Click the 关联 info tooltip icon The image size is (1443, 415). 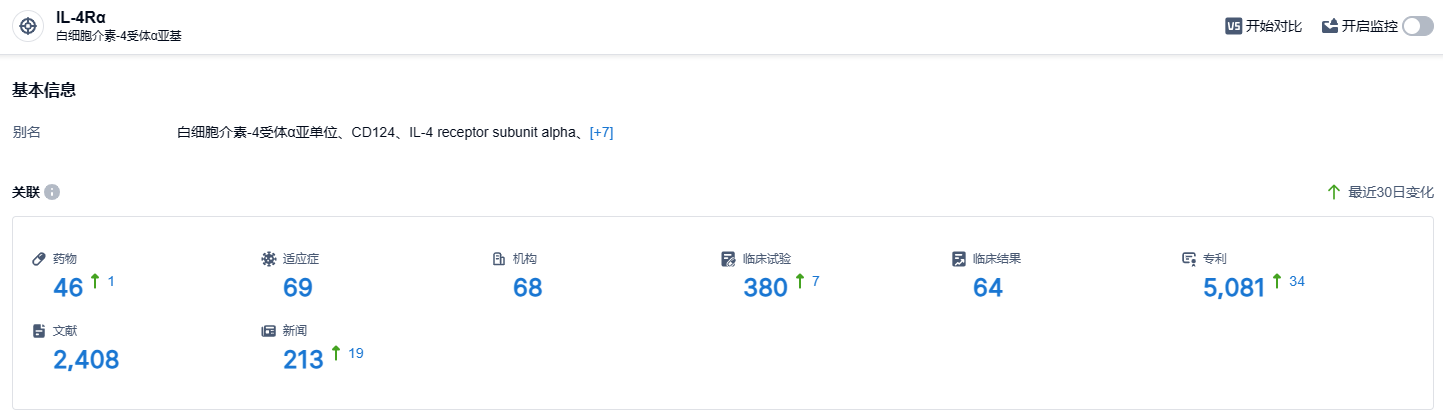point(52,192)
